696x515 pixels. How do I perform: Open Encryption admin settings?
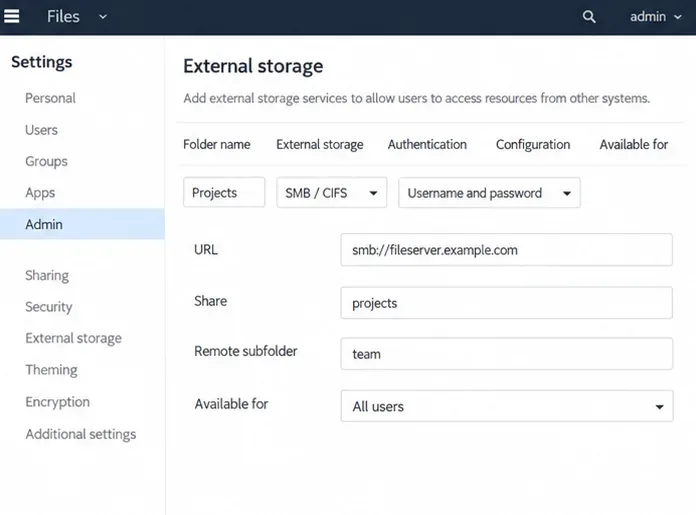(x=57, y=402)
